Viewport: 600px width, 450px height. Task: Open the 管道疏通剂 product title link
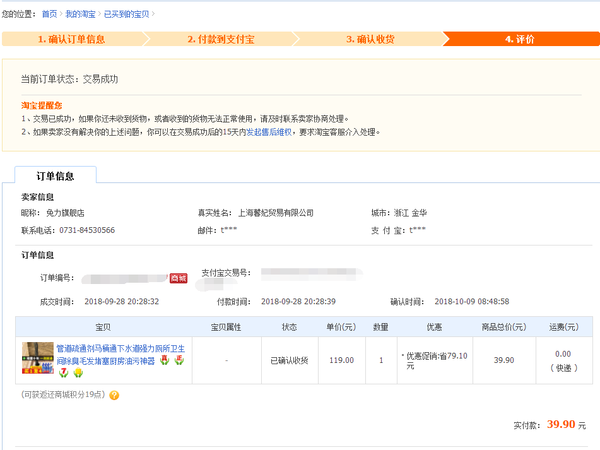121,354
